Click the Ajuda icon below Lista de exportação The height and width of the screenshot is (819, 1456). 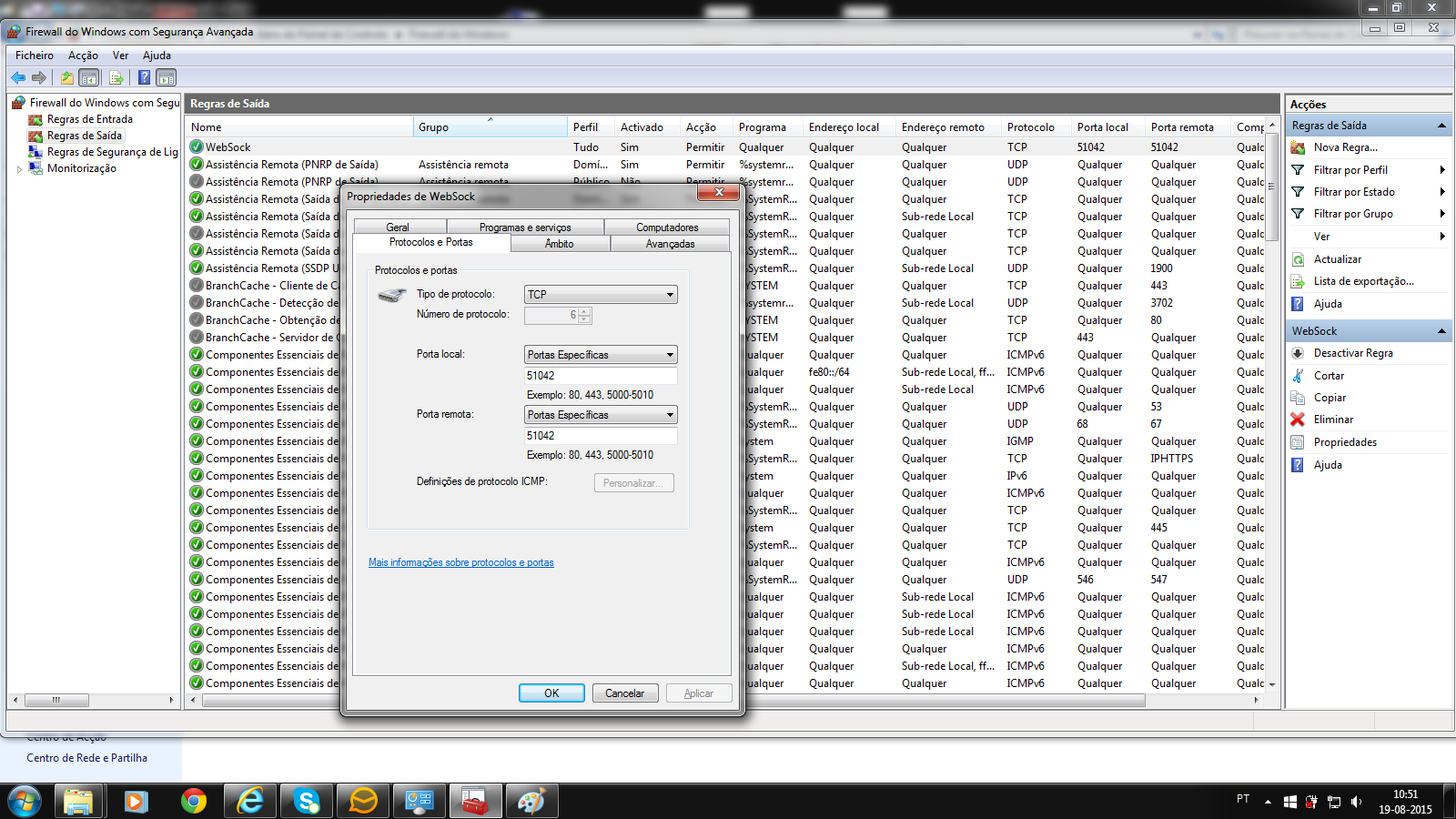tap(1298, 304)
